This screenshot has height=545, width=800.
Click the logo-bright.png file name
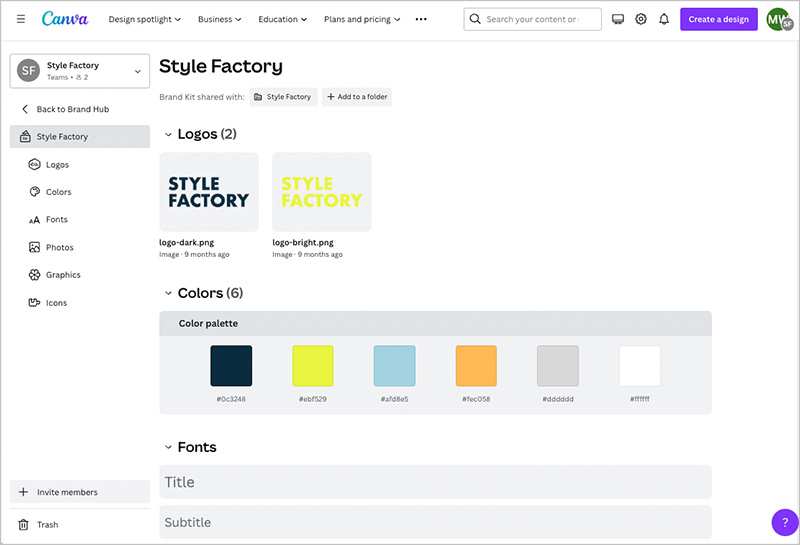pos(303,242)
